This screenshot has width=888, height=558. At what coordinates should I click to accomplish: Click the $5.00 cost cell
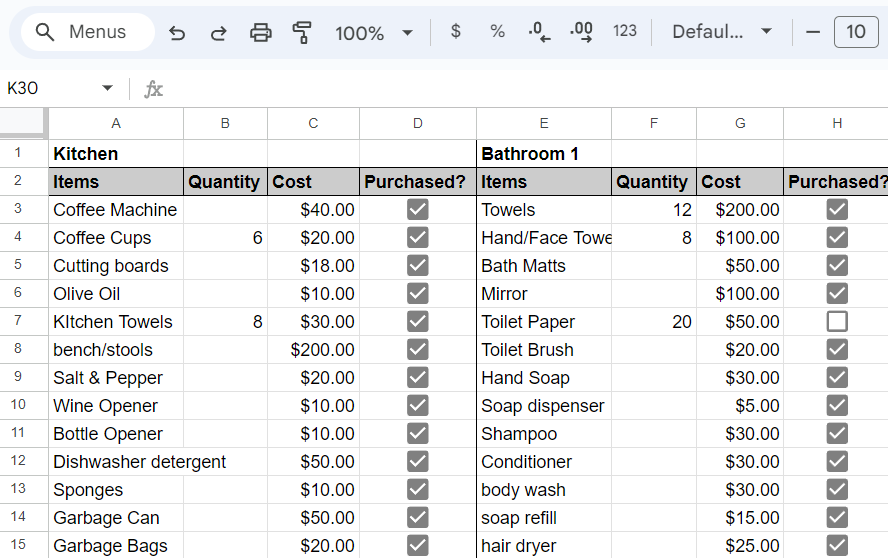[x=740, y=406]
